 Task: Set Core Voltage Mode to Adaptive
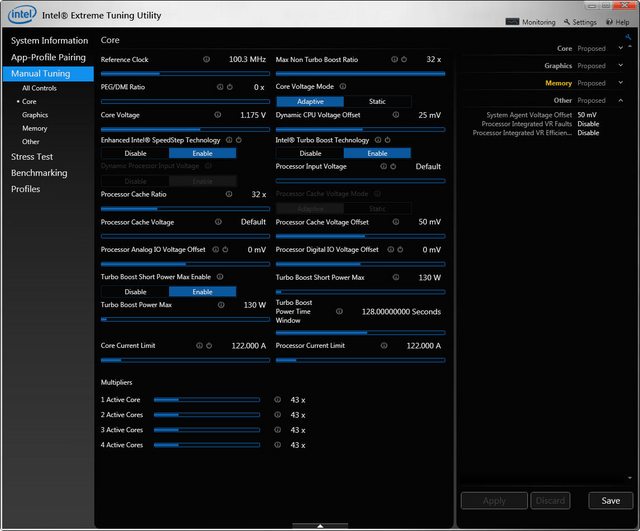click(310, 101)
